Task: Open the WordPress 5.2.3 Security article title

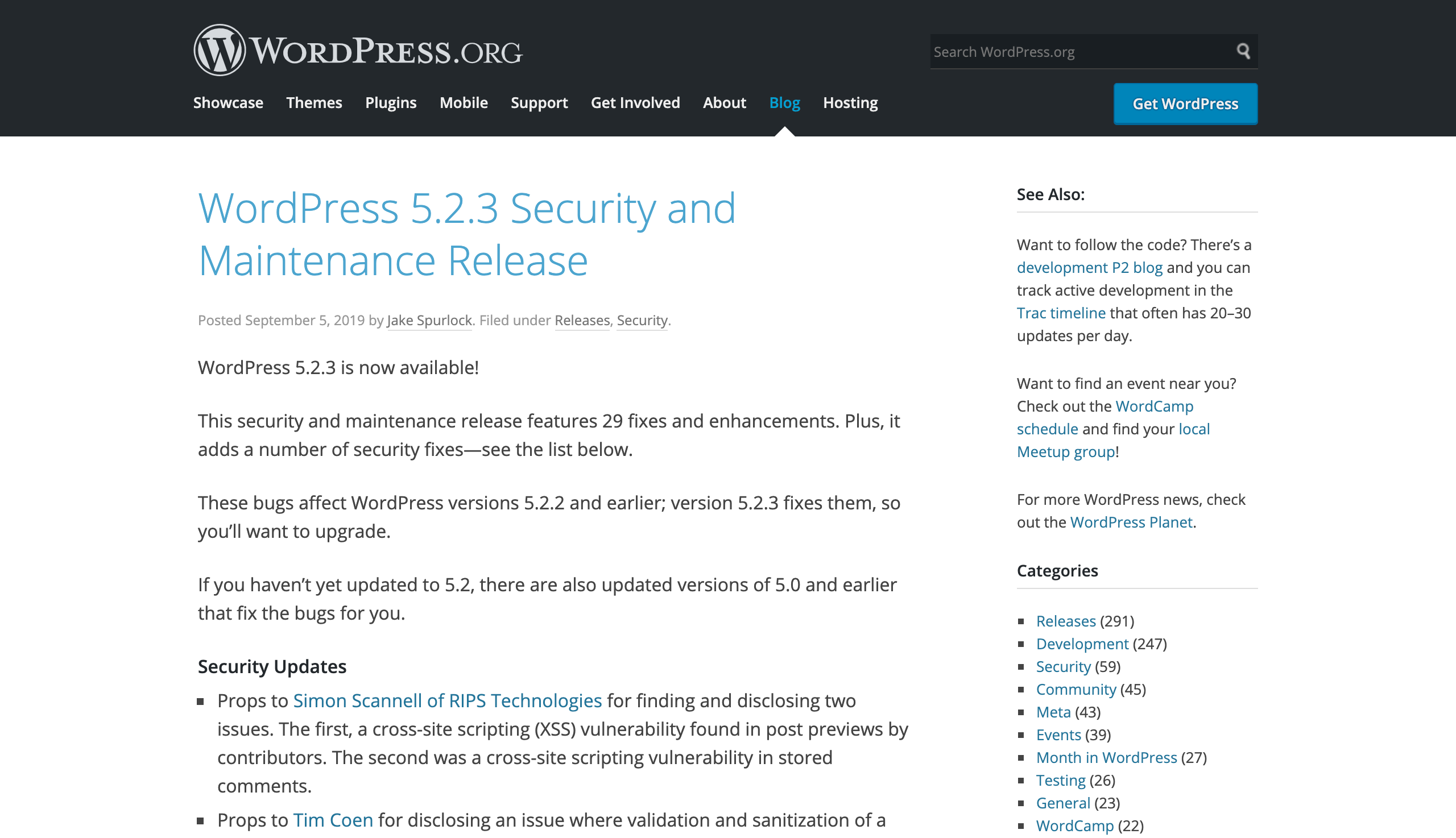Action: (466, 234)
